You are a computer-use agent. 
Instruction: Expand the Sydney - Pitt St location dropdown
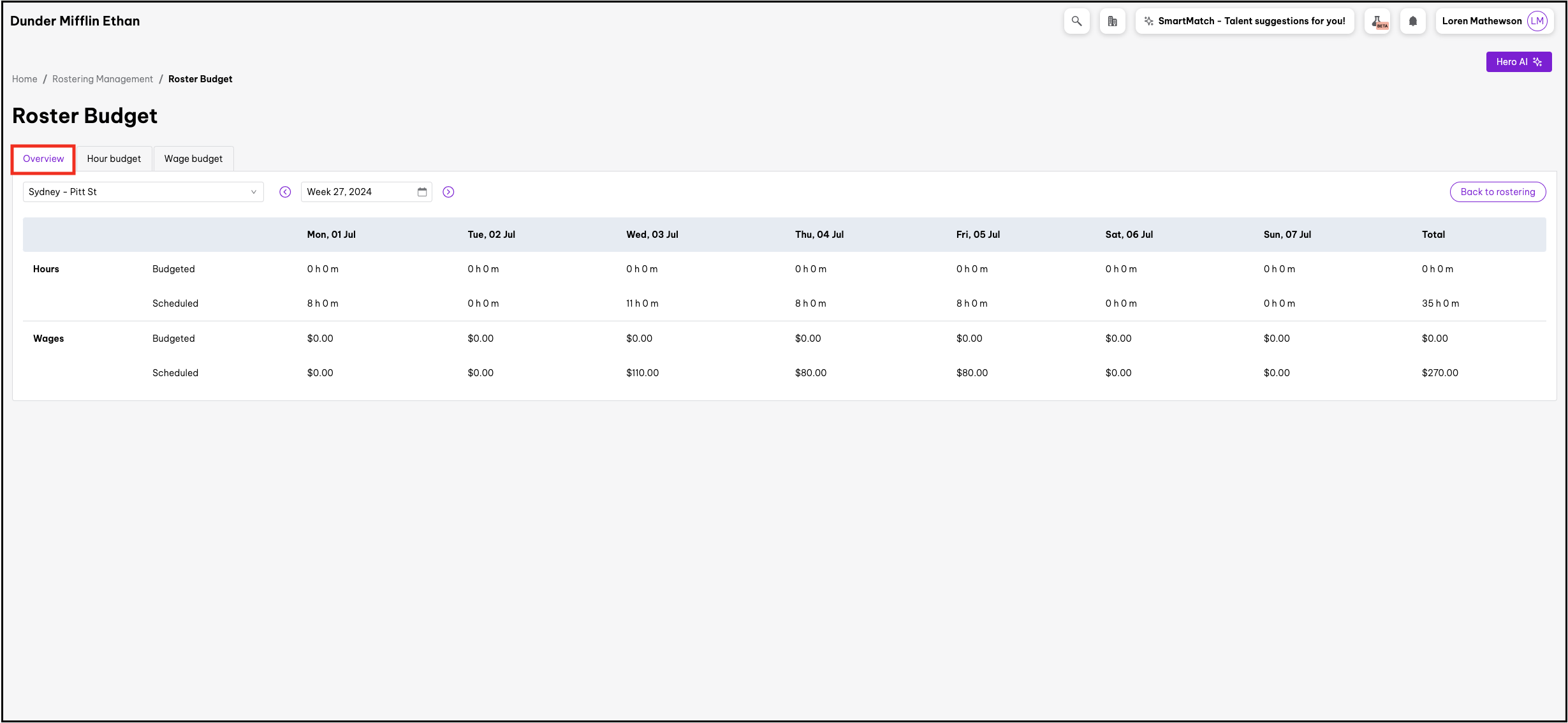click(143, 192)
